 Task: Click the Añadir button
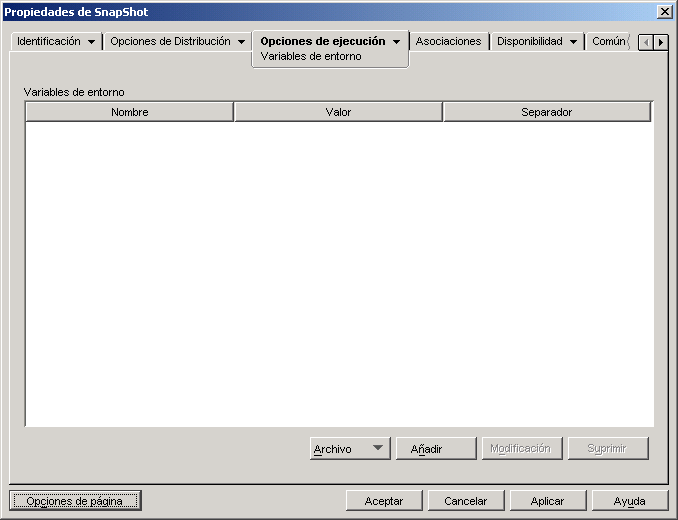click(436, 449)
